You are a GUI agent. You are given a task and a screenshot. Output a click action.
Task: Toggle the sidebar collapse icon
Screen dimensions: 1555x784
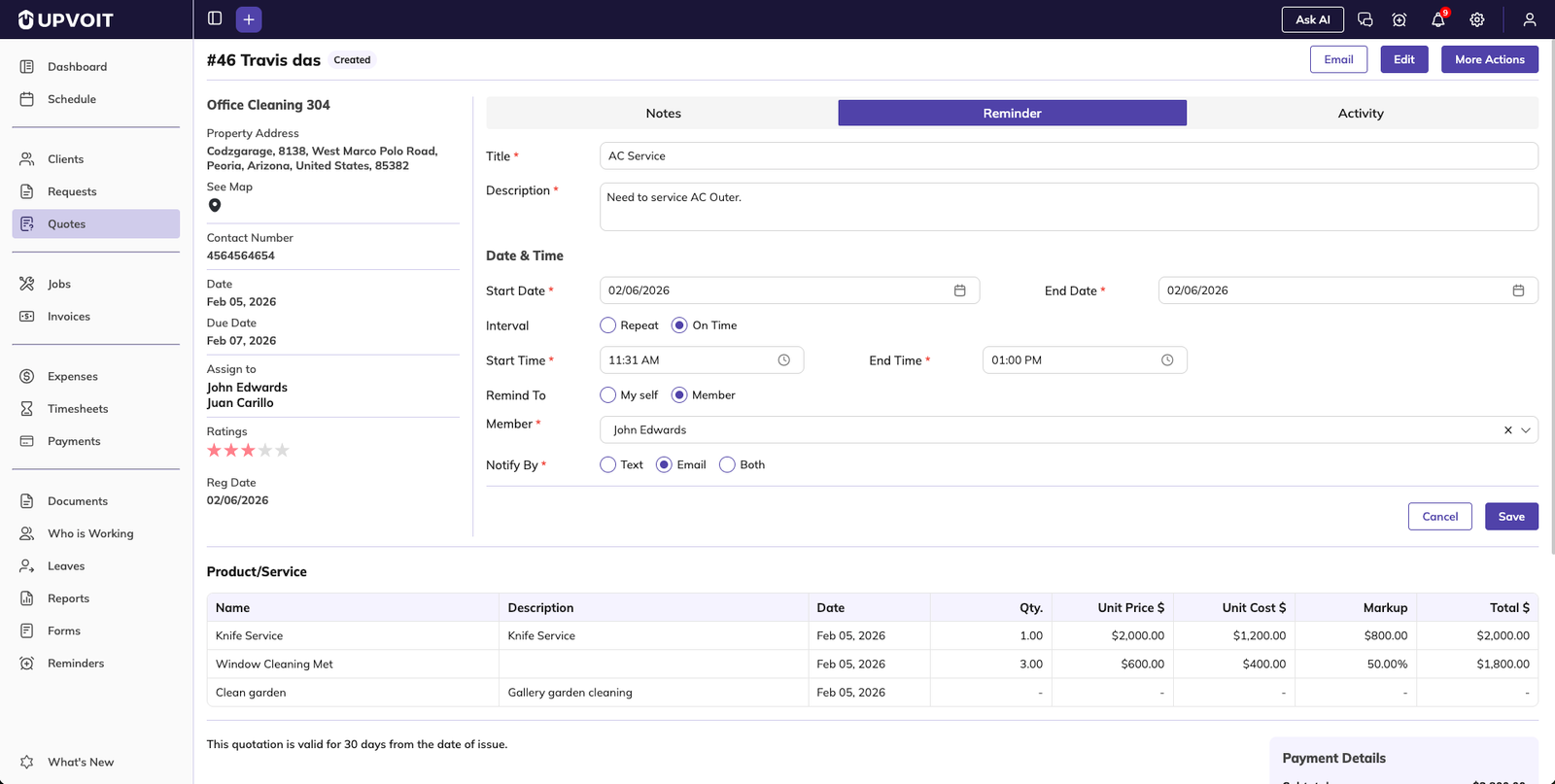pos(215,18)
